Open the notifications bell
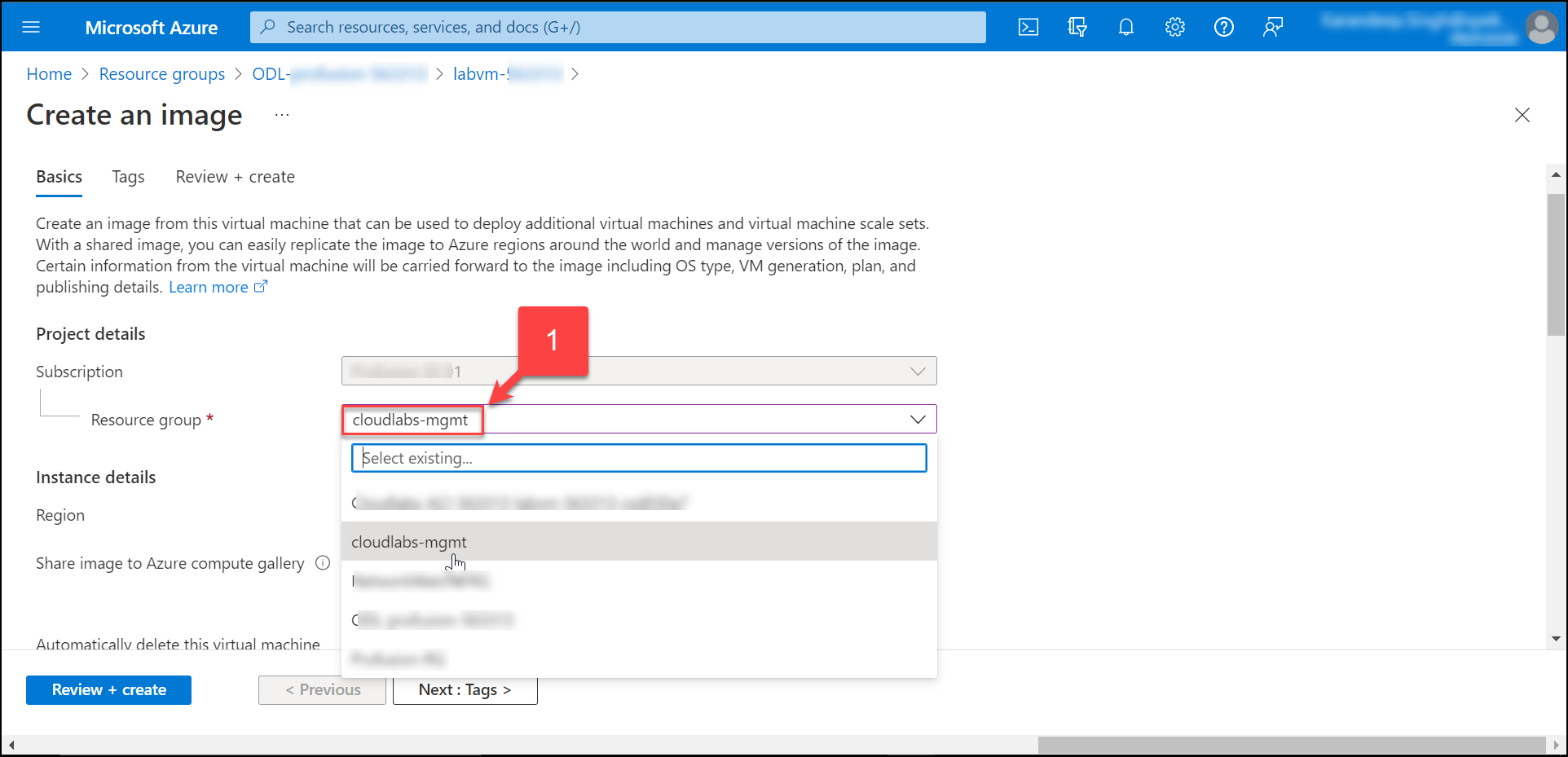Screen dimensions: 1568x757 [1126, 27]
